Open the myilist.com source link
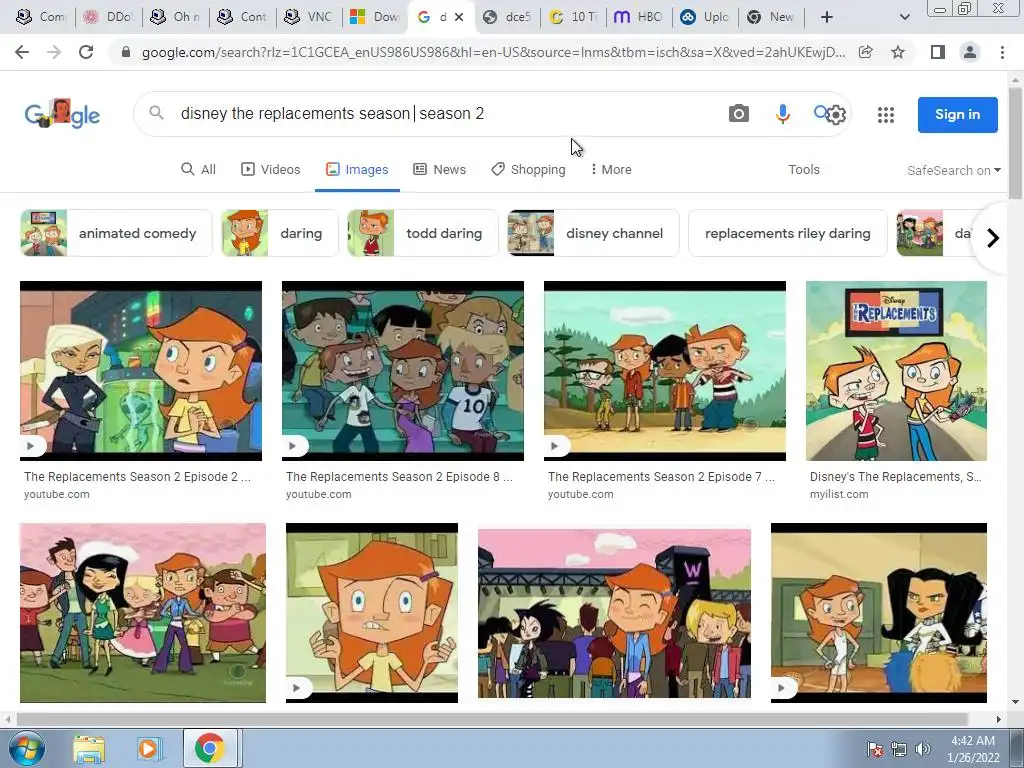 tap(839, 494)
